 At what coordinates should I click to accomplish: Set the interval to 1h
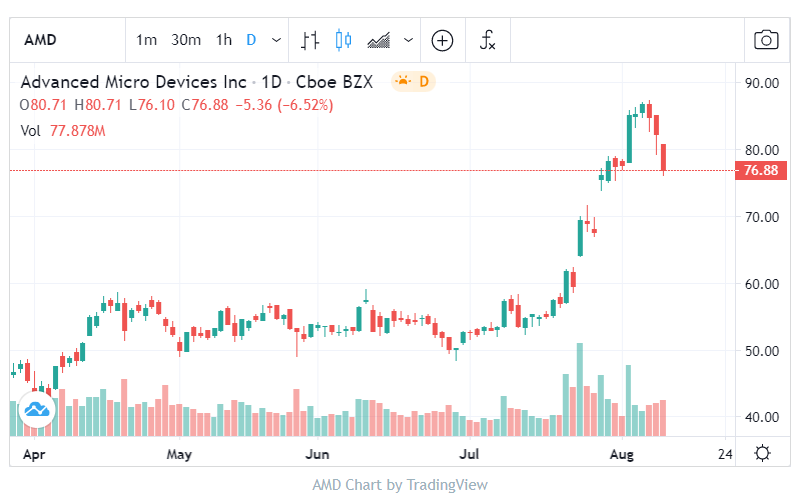pyautogui.click(x=224, y=40)
